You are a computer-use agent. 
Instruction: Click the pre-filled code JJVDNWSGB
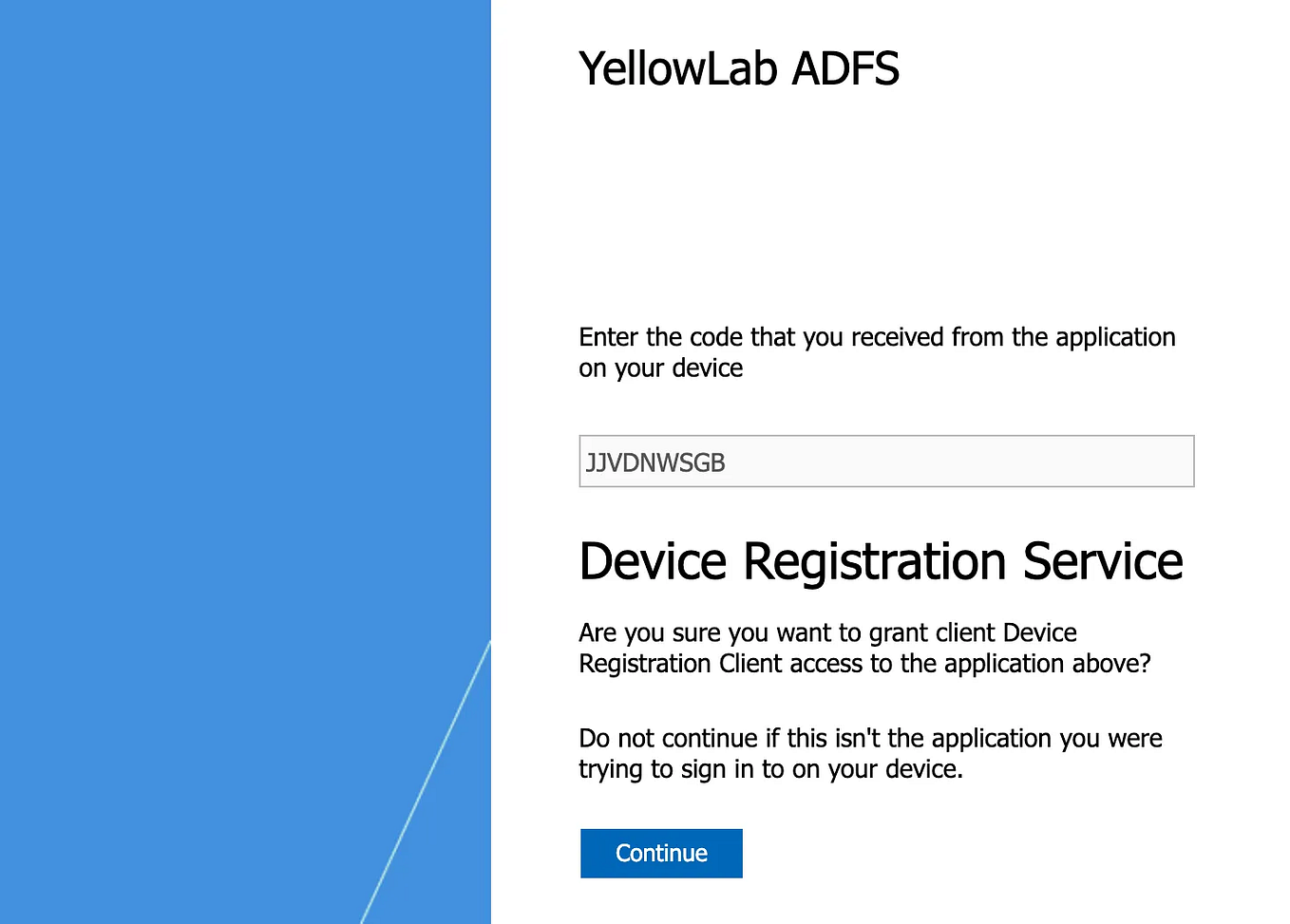click(654, 462)
